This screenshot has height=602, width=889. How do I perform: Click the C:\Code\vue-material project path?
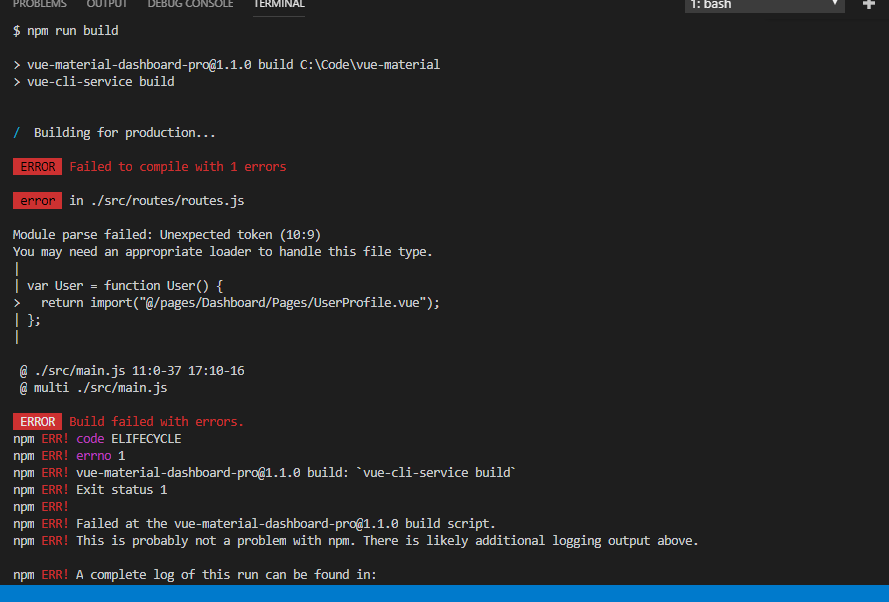point(370,64)
